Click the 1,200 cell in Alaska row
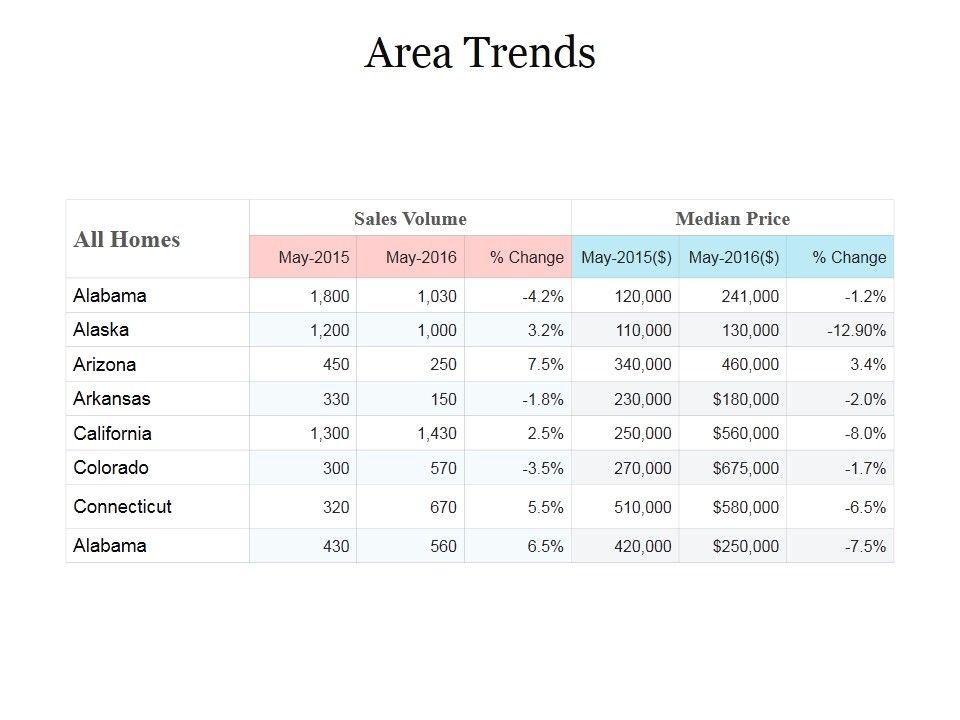Viewport: 960px width, 720px height. coord(303,330)
